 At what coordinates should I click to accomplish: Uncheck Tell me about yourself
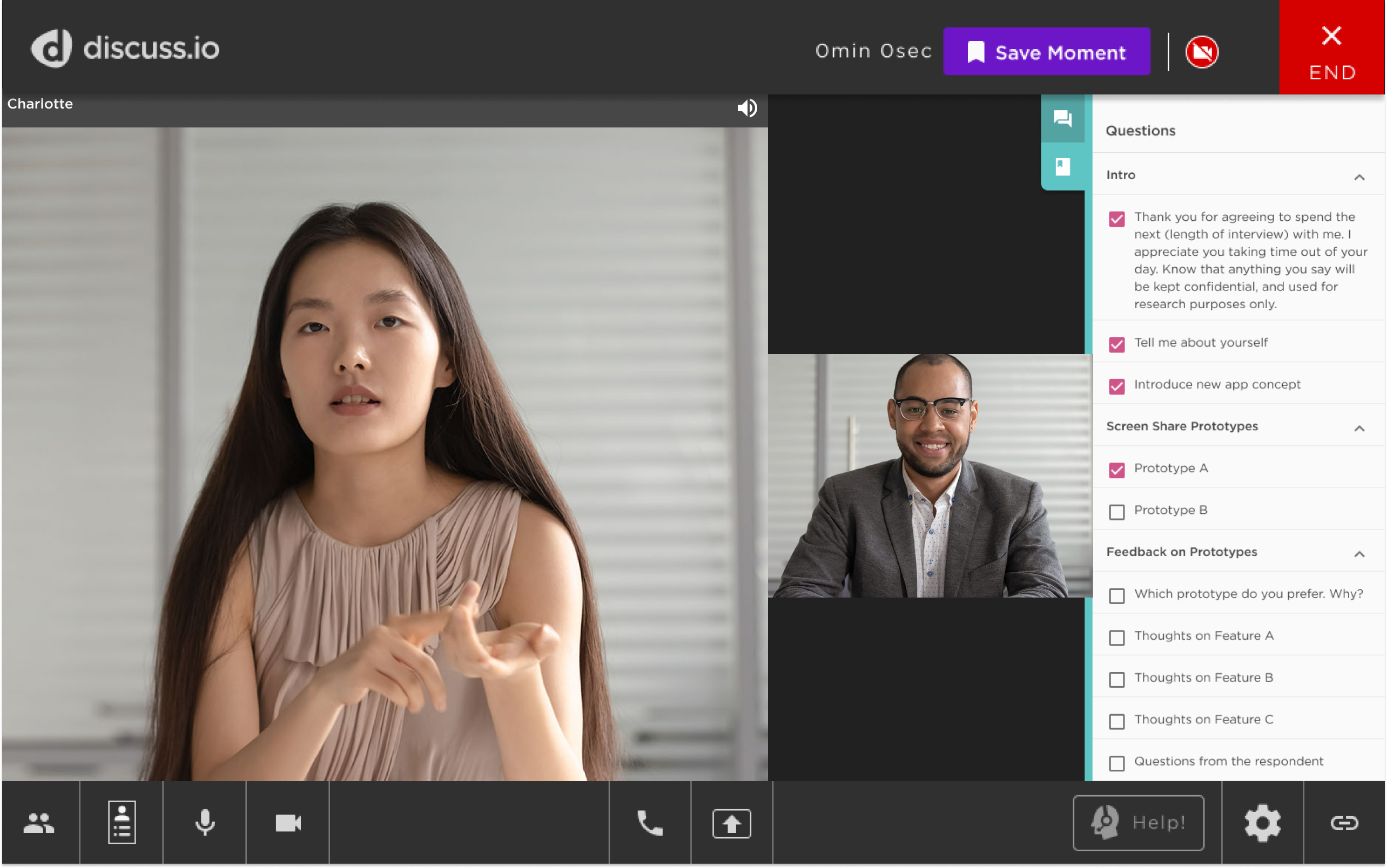[1116, 344]
